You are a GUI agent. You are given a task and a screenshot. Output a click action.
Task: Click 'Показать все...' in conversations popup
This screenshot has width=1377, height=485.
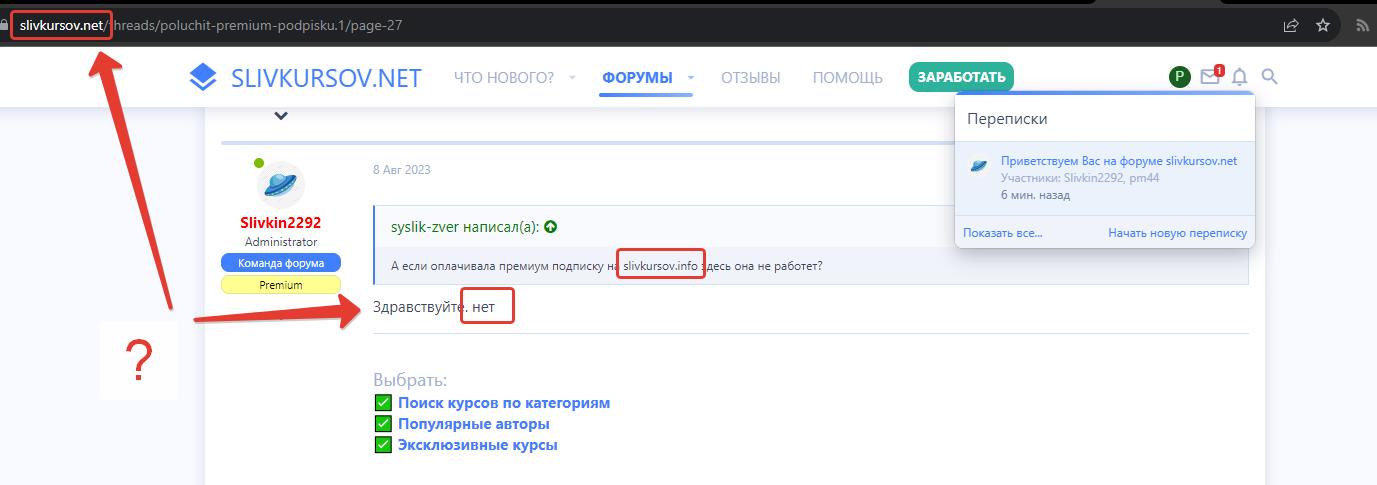pos(1002,233)
